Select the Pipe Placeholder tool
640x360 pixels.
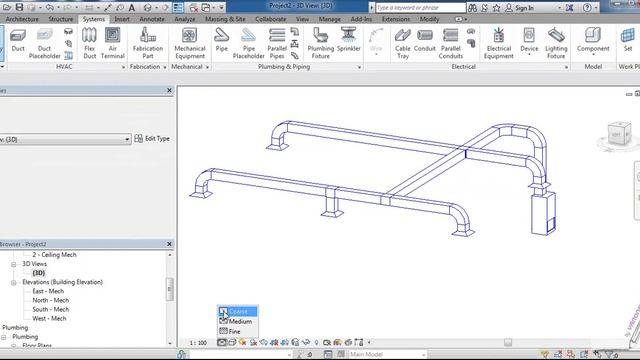(249, 43)
